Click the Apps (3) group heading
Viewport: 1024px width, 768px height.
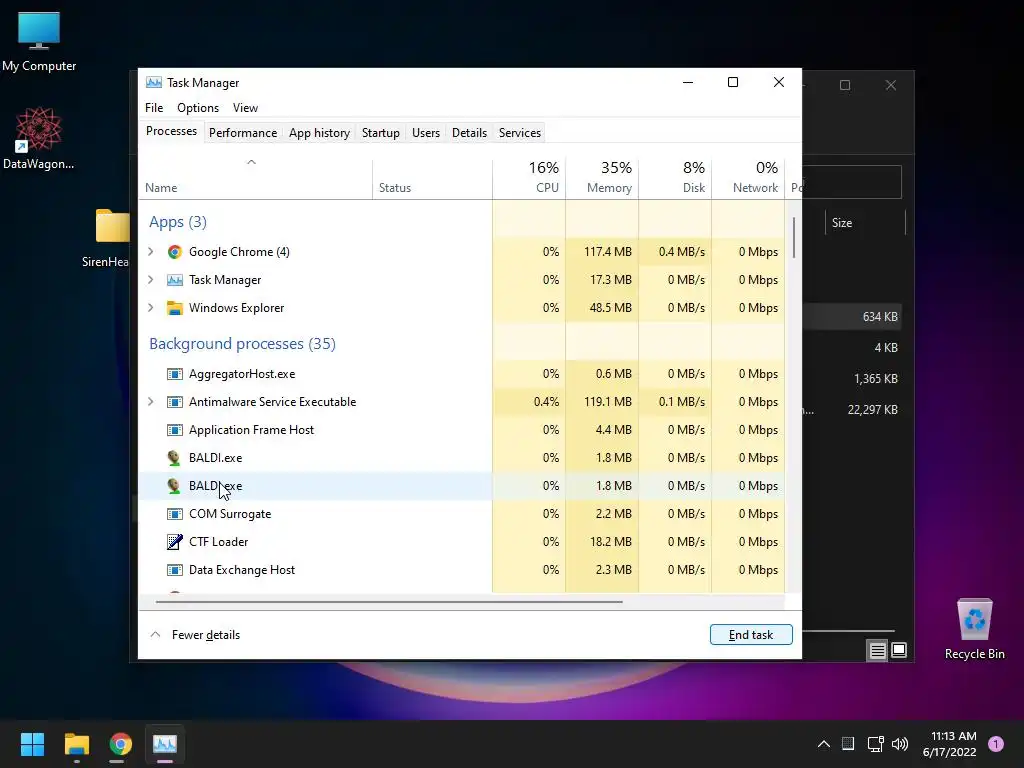point(178,222)
